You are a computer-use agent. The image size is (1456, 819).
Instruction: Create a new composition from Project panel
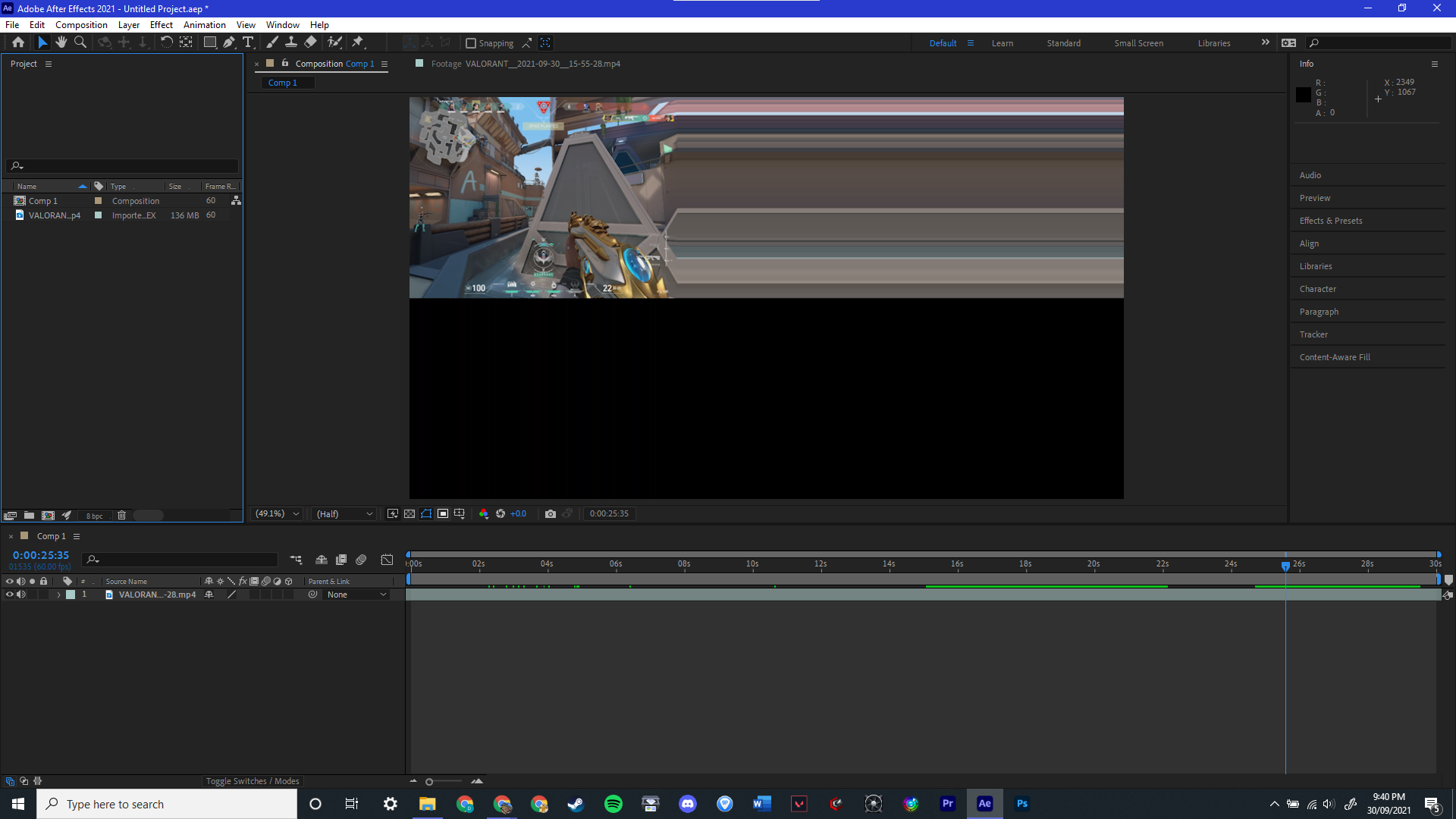point(48,516)
